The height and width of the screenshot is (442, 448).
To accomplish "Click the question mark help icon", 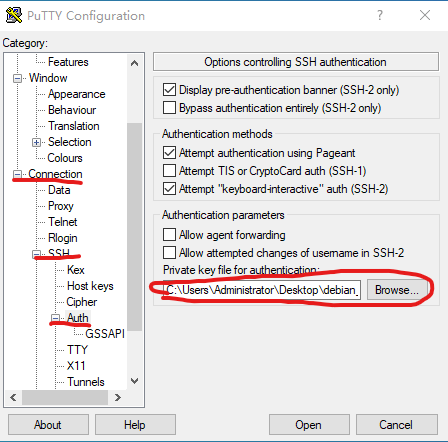I will [380, 15].
